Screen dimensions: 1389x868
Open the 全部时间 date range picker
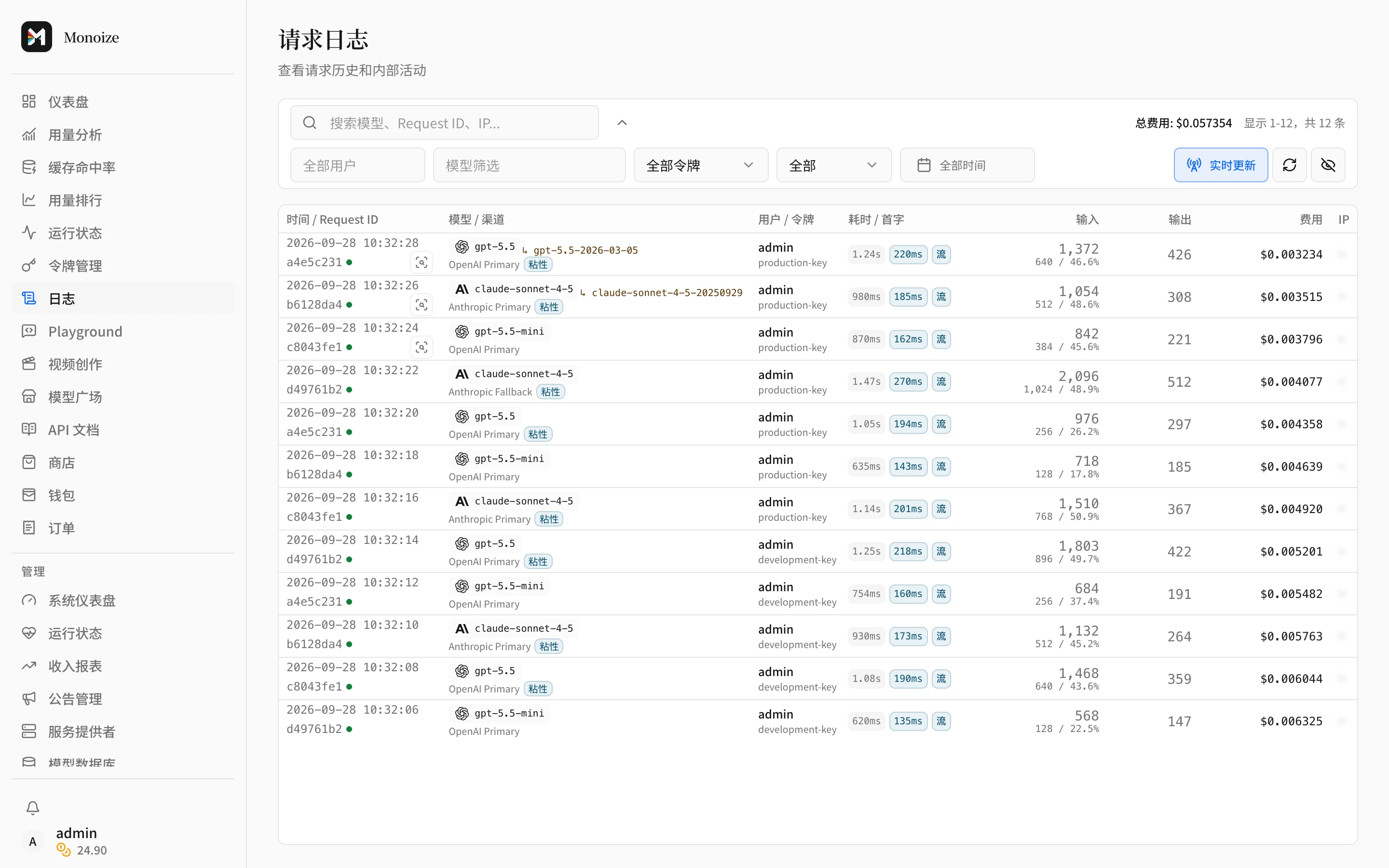(967, 165)
